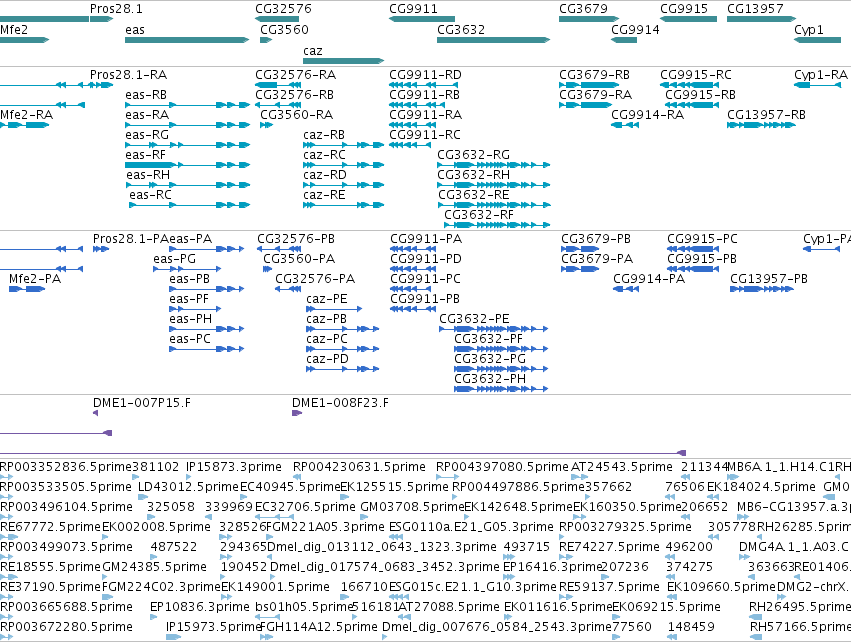Screen dimensions: 851x642
Task: Select the 'Mfe2' gene label
Action: [x=14, y=29]
